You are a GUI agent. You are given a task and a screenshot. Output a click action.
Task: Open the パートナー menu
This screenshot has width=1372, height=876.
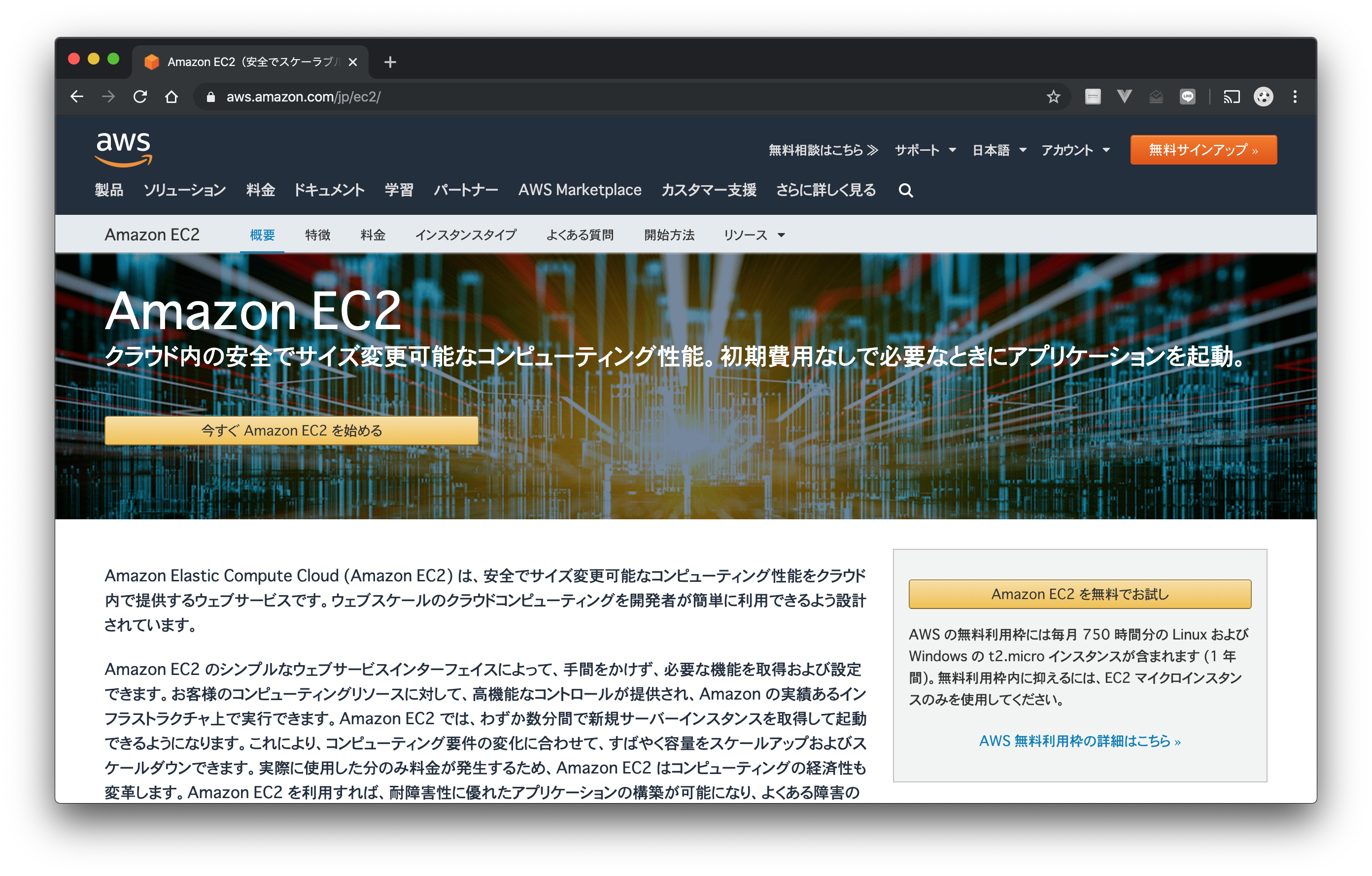point(466,190)
